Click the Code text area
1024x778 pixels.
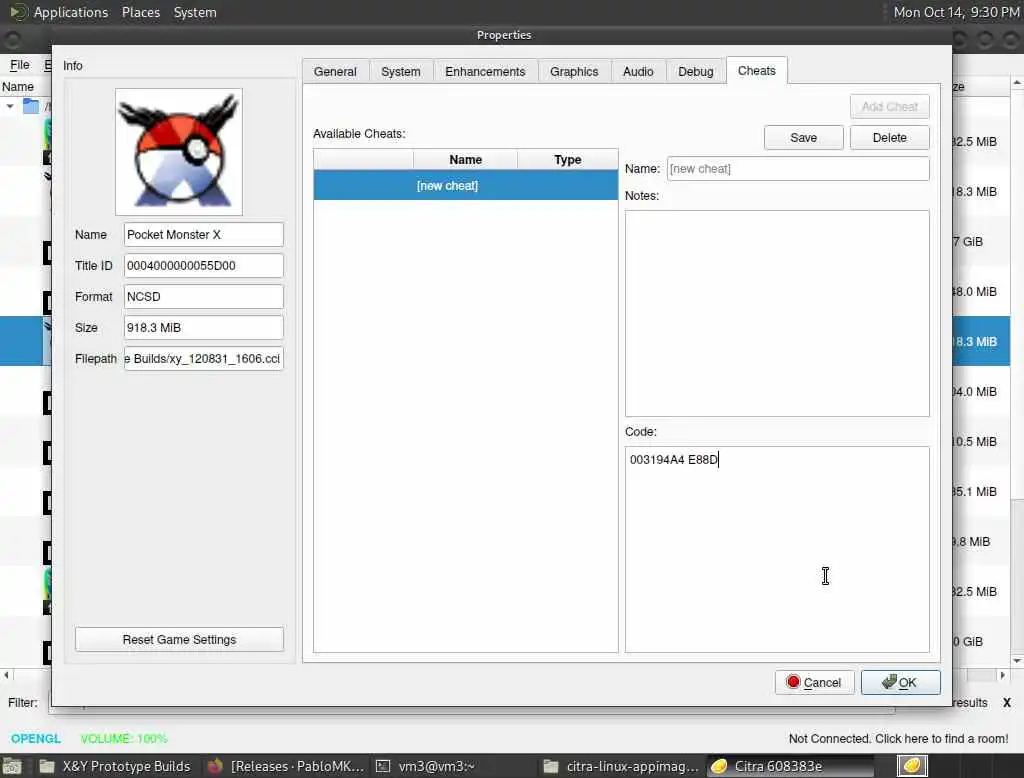click(x=777, y=549)
